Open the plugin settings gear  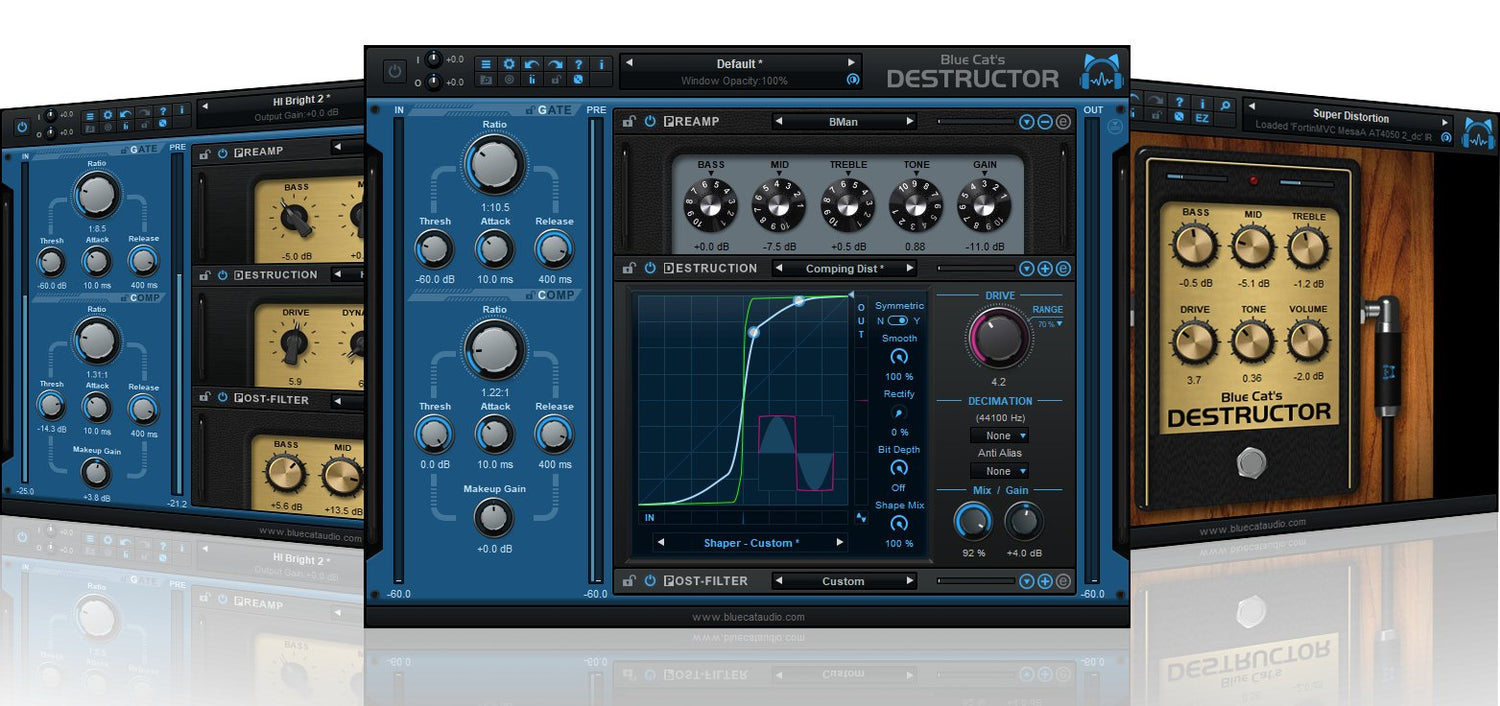510,63
